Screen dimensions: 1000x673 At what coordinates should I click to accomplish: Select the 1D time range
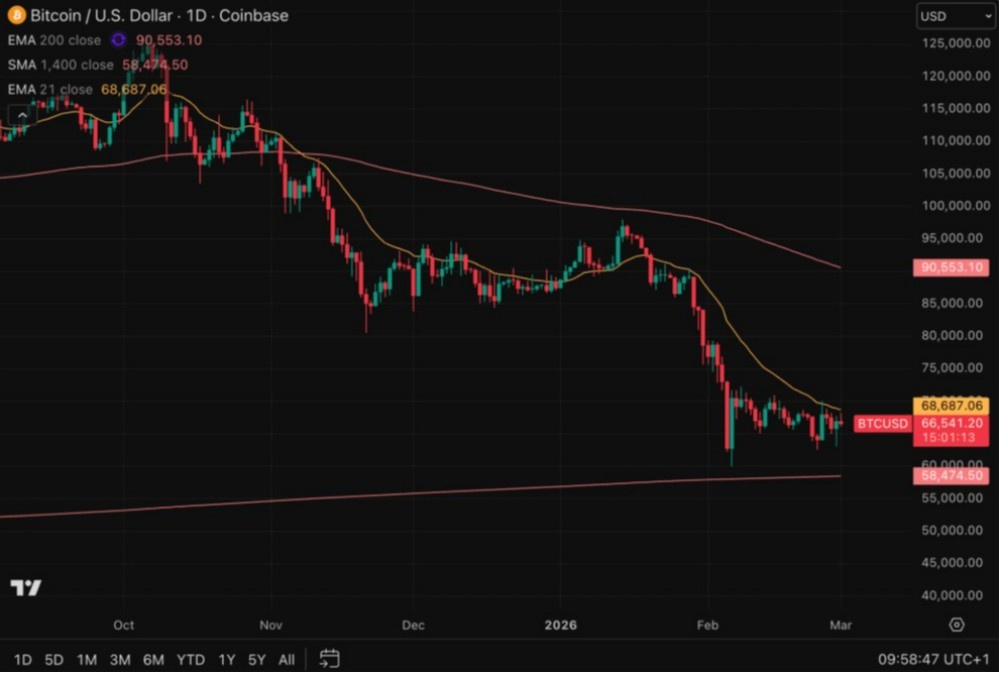[22, 660]
